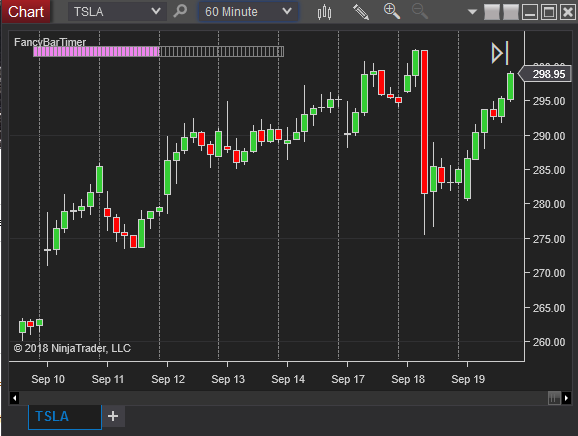
Task: Click the 285.00 price axis label
Action: [549, 170]
